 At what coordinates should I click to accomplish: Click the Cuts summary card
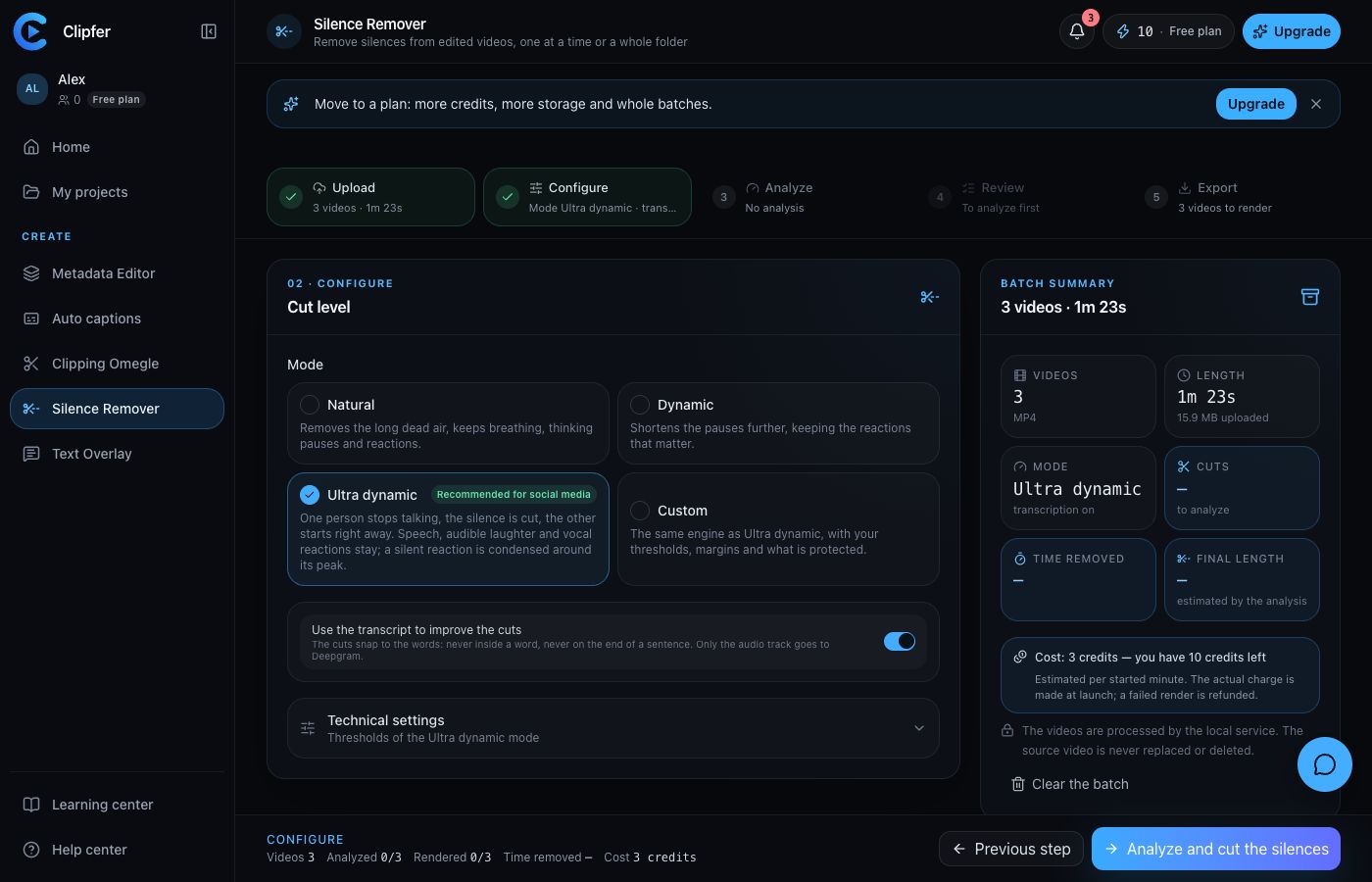(x=1242, y=488)
